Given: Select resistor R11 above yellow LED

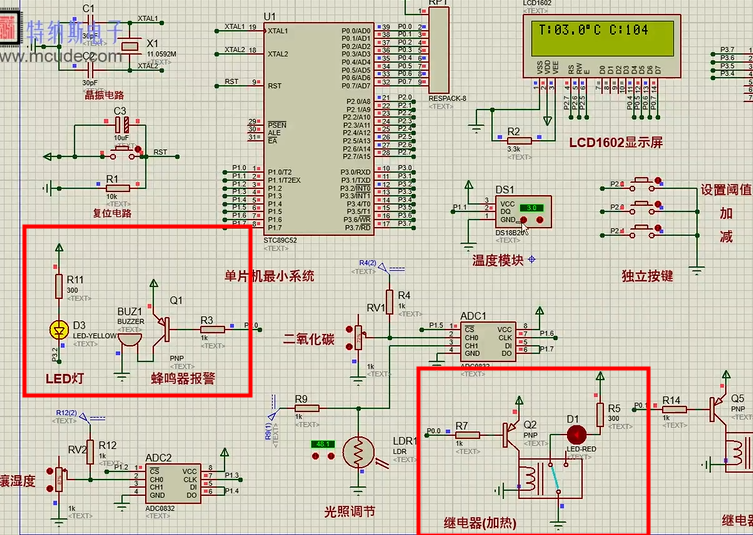Looking at the screenshot, I should (59, 286).
